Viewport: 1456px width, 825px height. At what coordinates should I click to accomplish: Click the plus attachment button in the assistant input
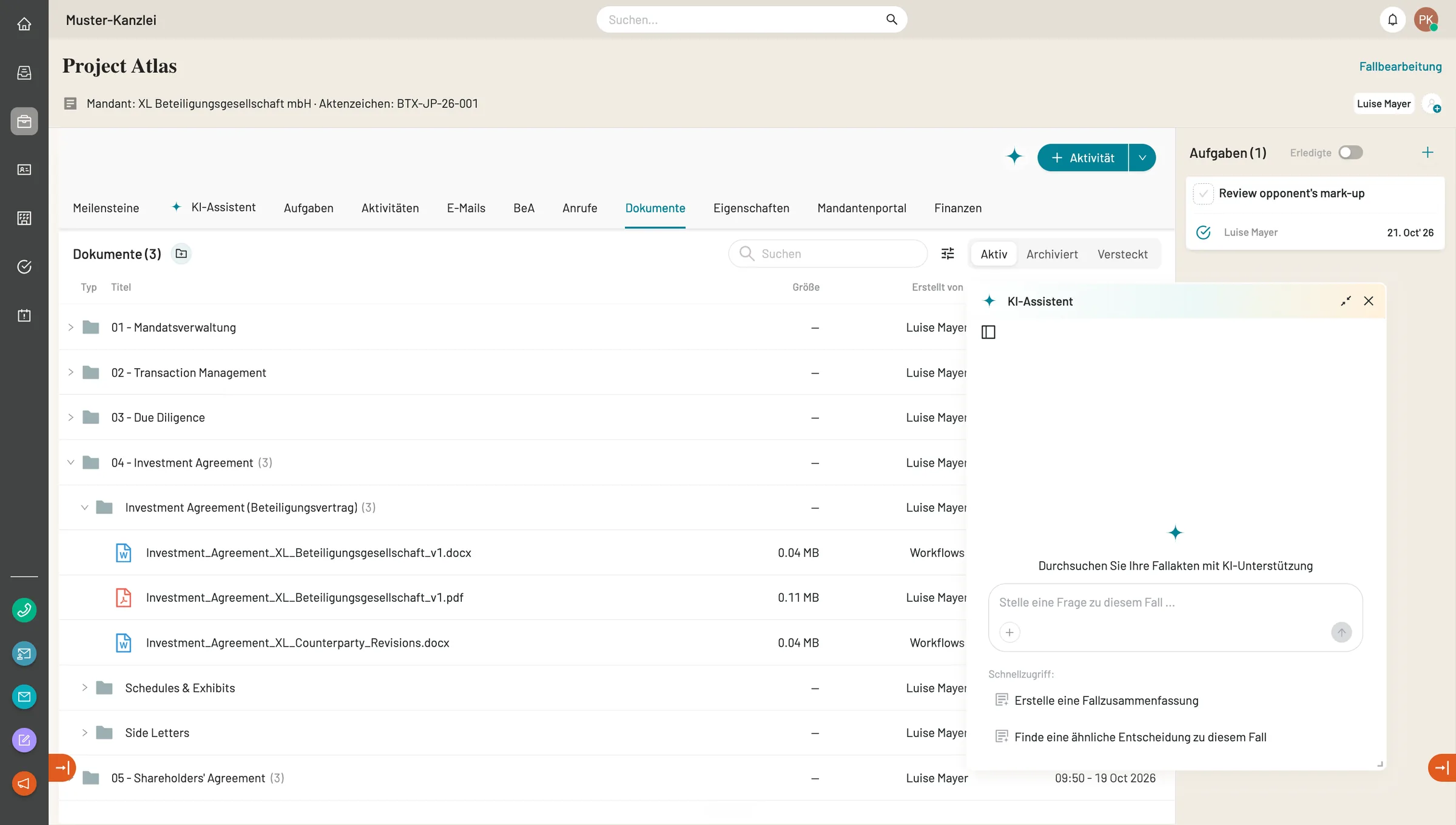[1009, 633]
